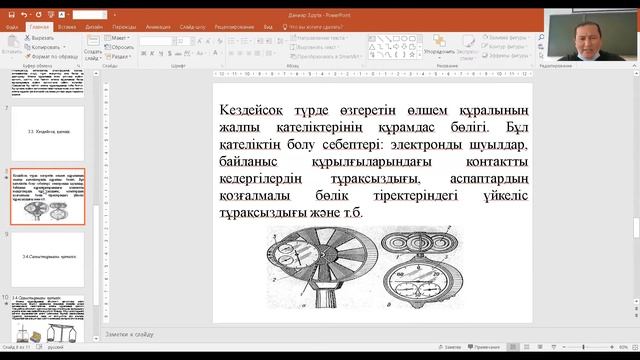Open Text Direction (Направление текста) menu

[x=319, y=38]
